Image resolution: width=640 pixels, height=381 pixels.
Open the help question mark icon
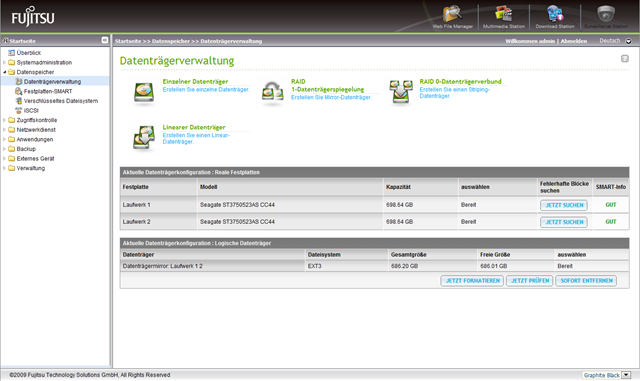624,59
